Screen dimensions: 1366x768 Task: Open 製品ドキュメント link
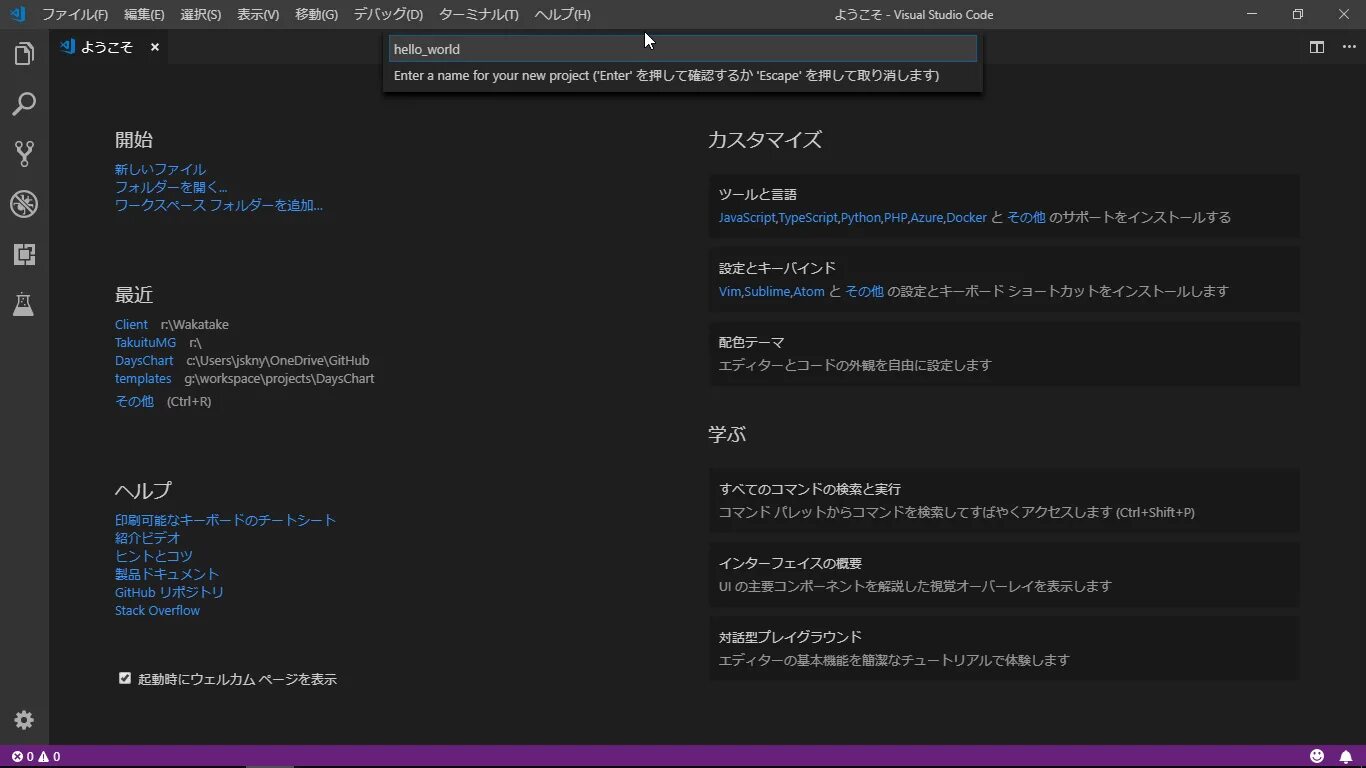167,574
